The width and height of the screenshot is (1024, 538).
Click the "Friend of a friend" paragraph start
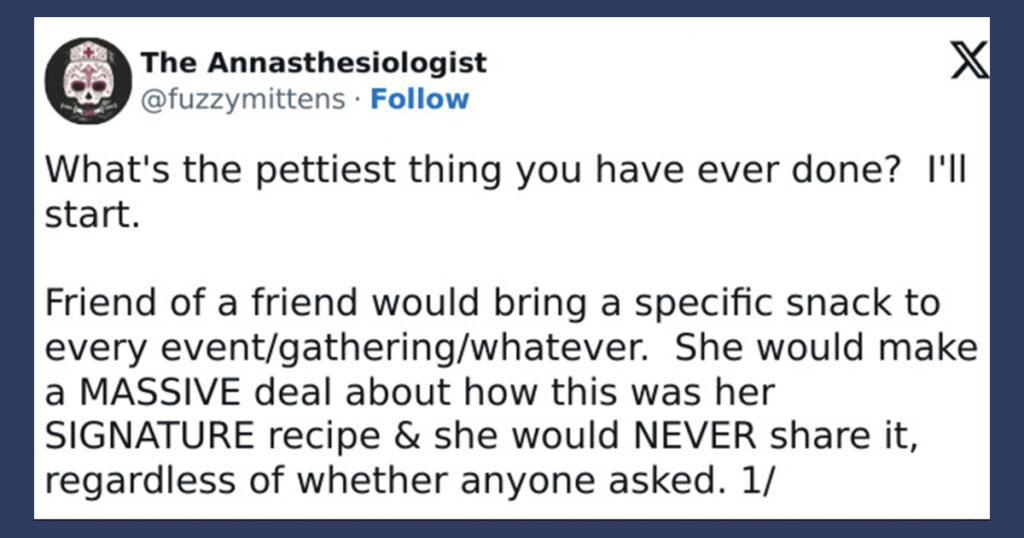(202, 303)
